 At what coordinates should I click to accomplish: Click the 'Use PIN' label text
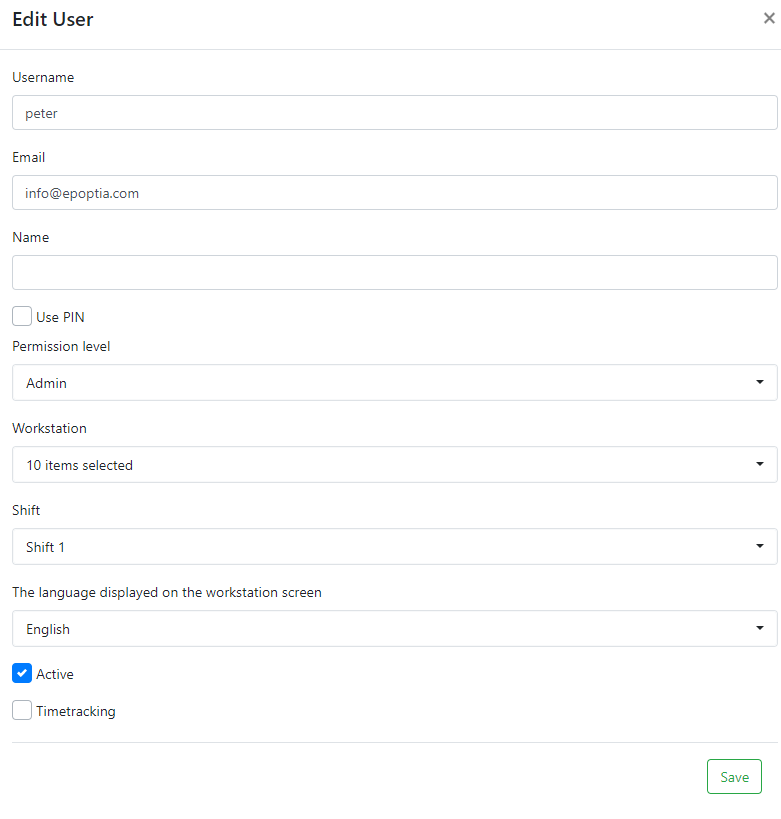coord(60,317)
